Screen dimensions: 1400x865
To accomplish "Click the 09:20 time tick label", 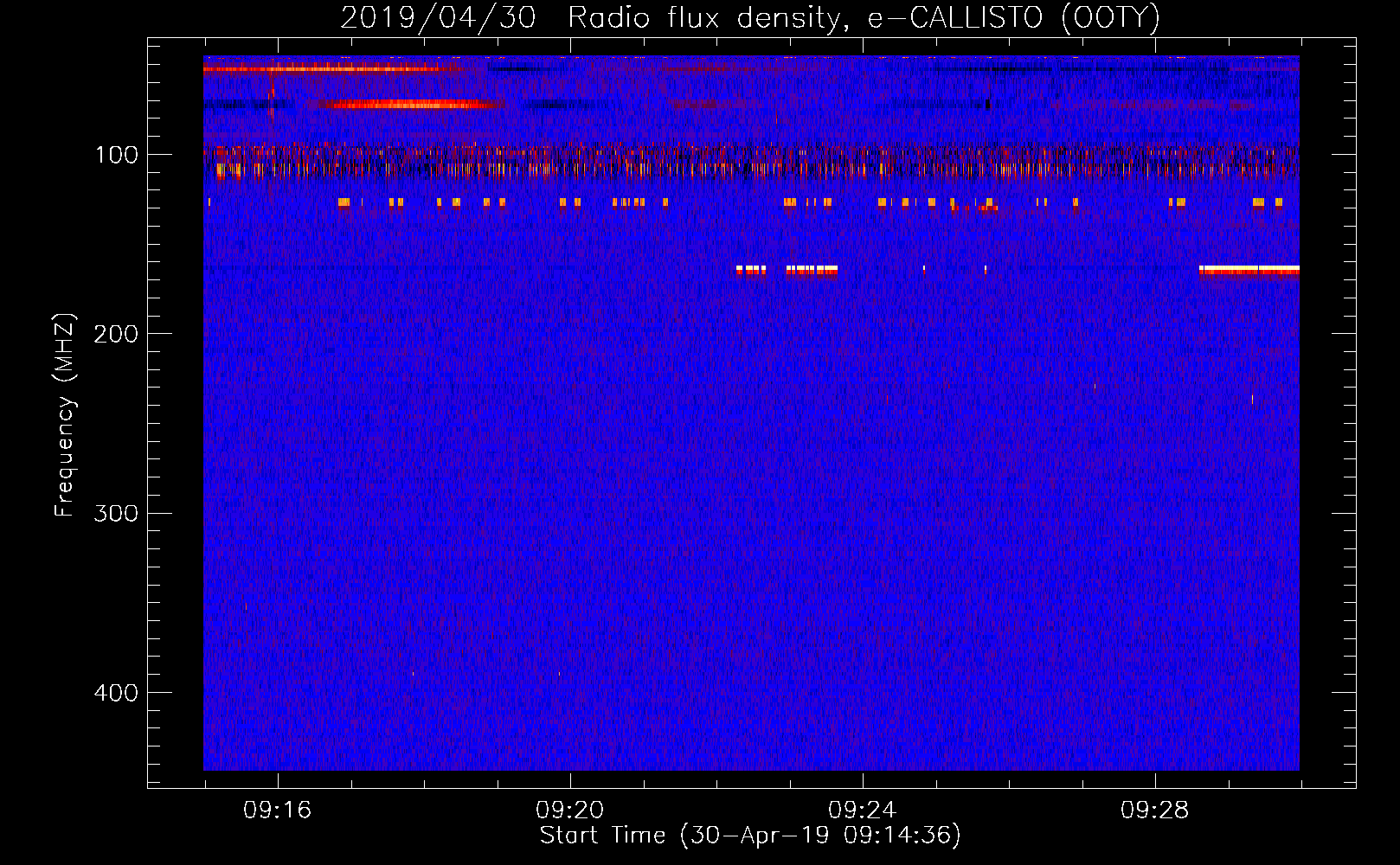I will click(x=570, y=811).
